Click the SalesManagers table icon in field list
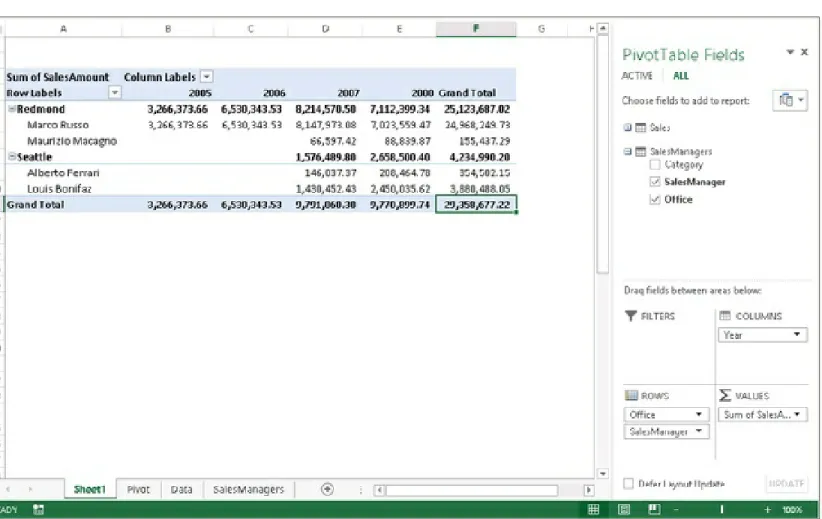822x519 pixels. (641, 152)
